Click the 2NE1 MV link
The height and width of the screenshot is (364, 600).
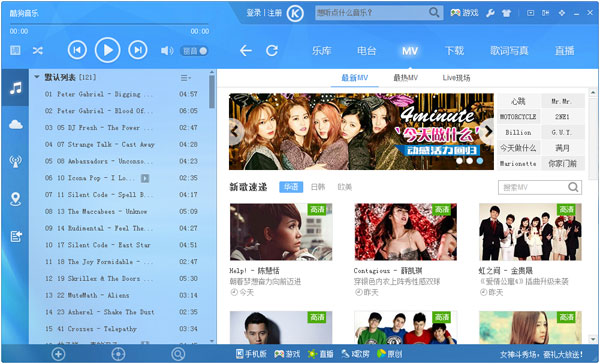coord(562,117)
